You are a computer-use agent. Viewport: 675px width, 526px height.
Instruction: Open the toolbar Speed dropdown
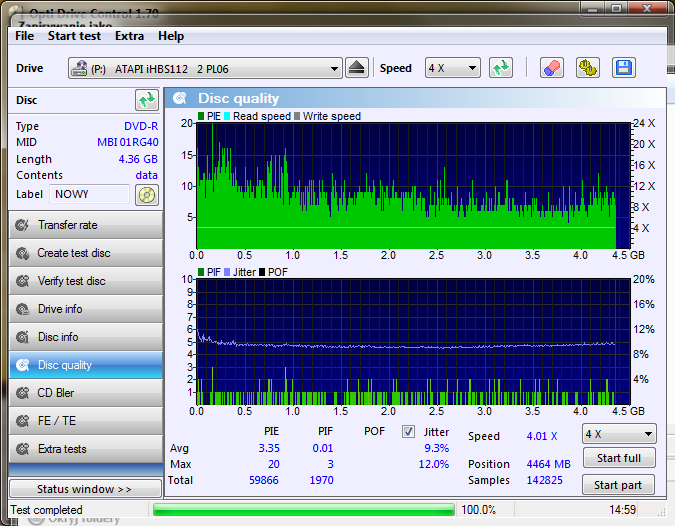pos(452,68)
